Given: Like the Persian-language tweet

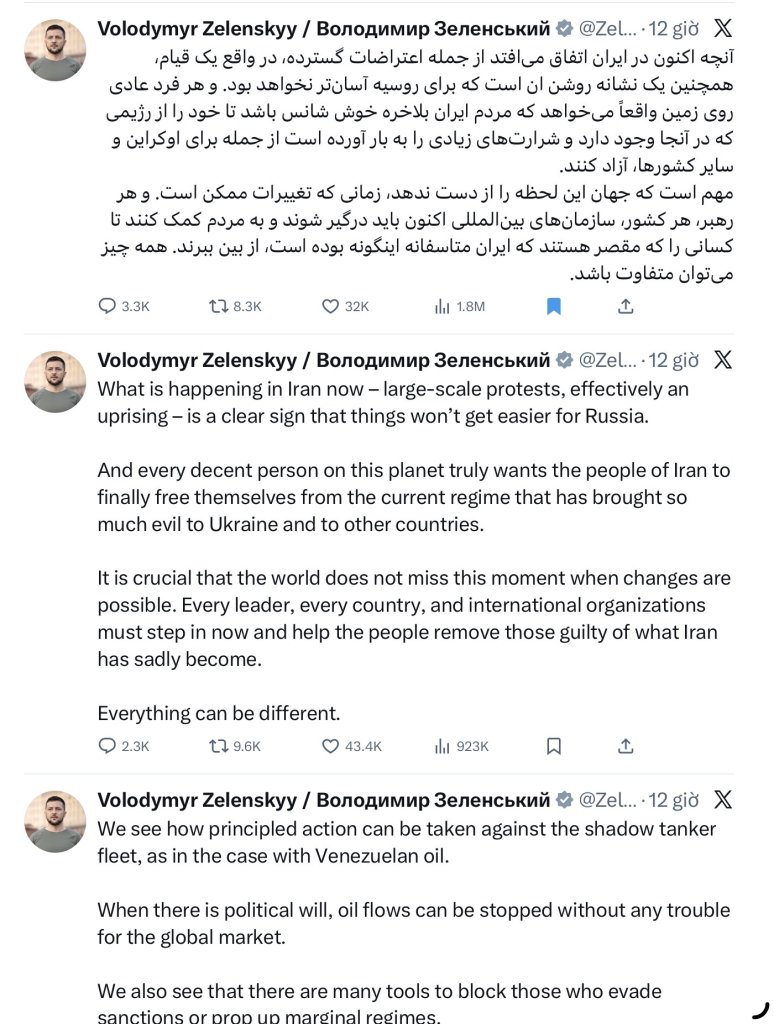Looking at the screenshot, I should pyautogui.click(x=331, y=307).
